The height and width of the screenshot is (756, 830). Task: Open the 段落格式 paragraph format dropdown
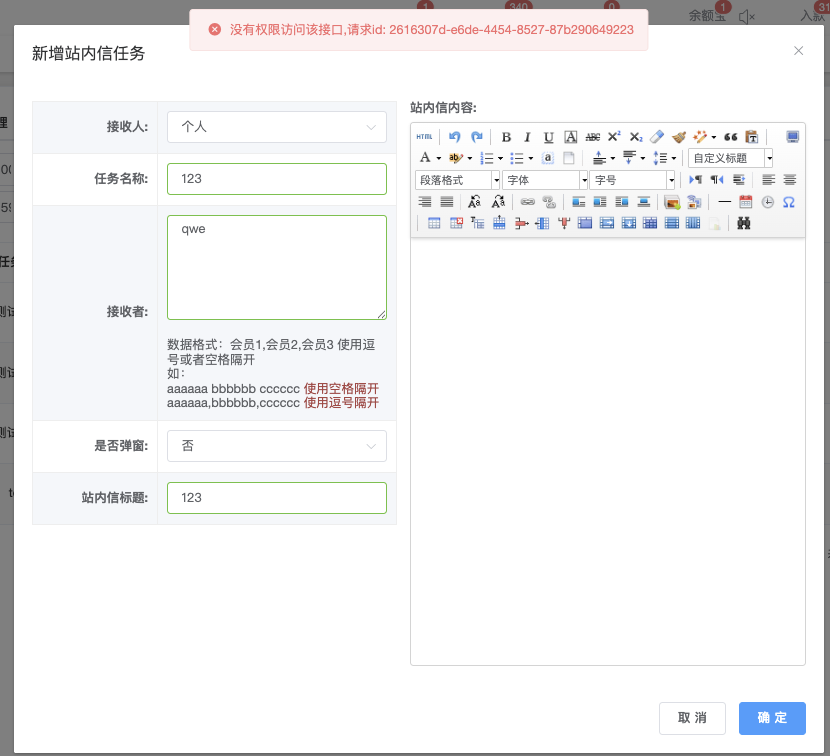458,180
